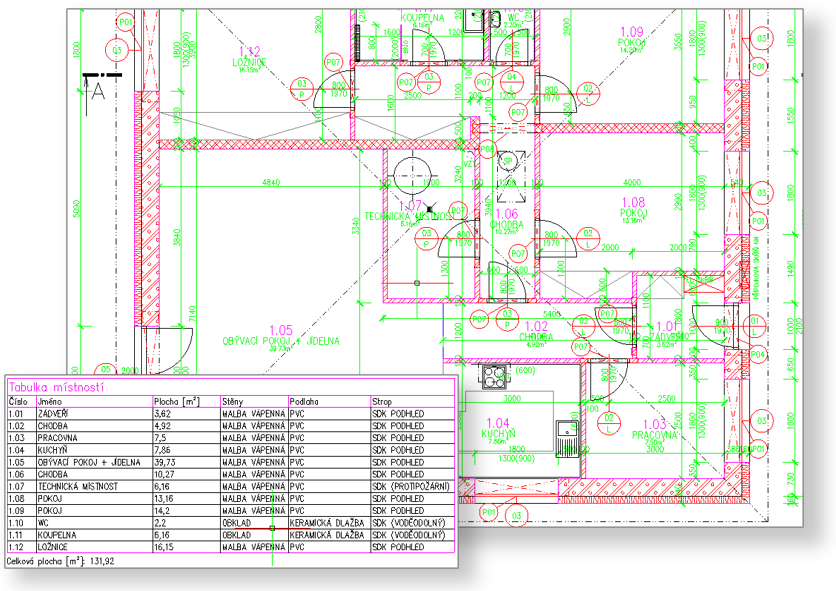
Task: Select the 'Jméno' column header
Action: [49, 402]
